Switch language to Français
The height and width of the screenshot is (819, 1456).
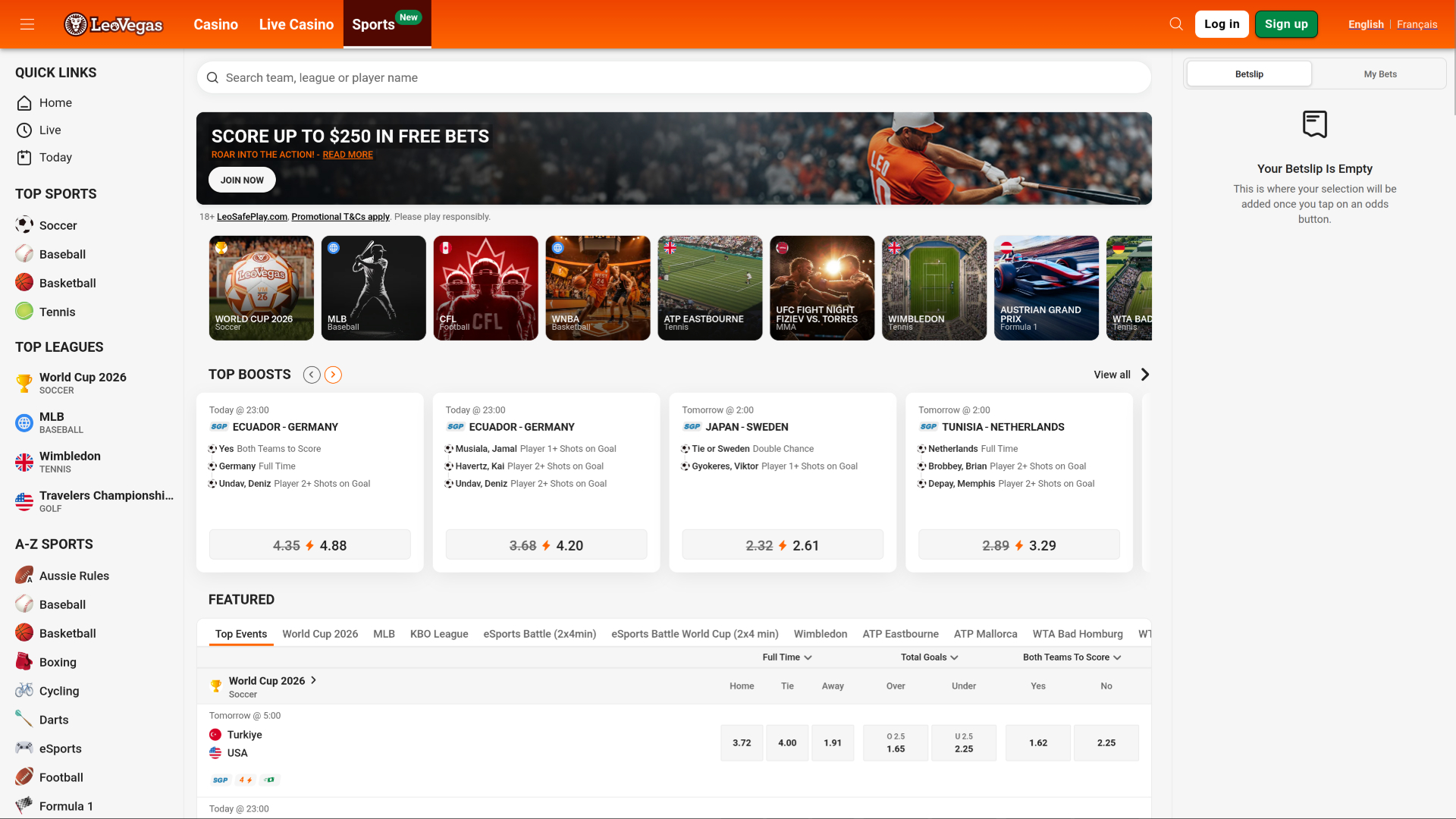click(x=1417, y=24)
